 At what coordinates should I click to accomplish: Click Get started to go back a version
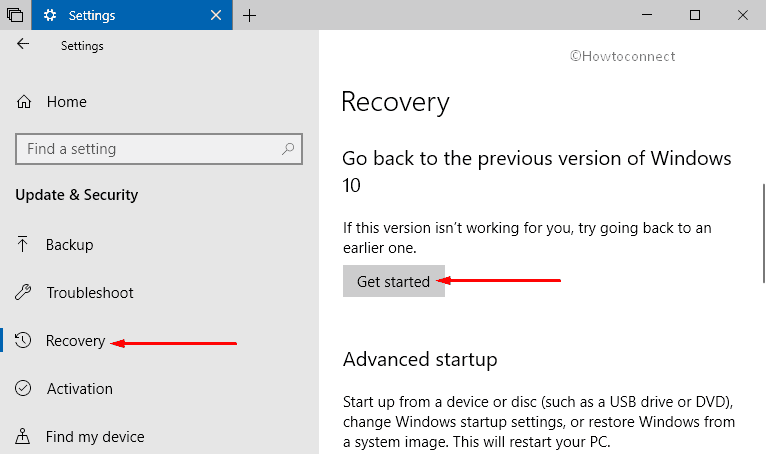point(394,281)
